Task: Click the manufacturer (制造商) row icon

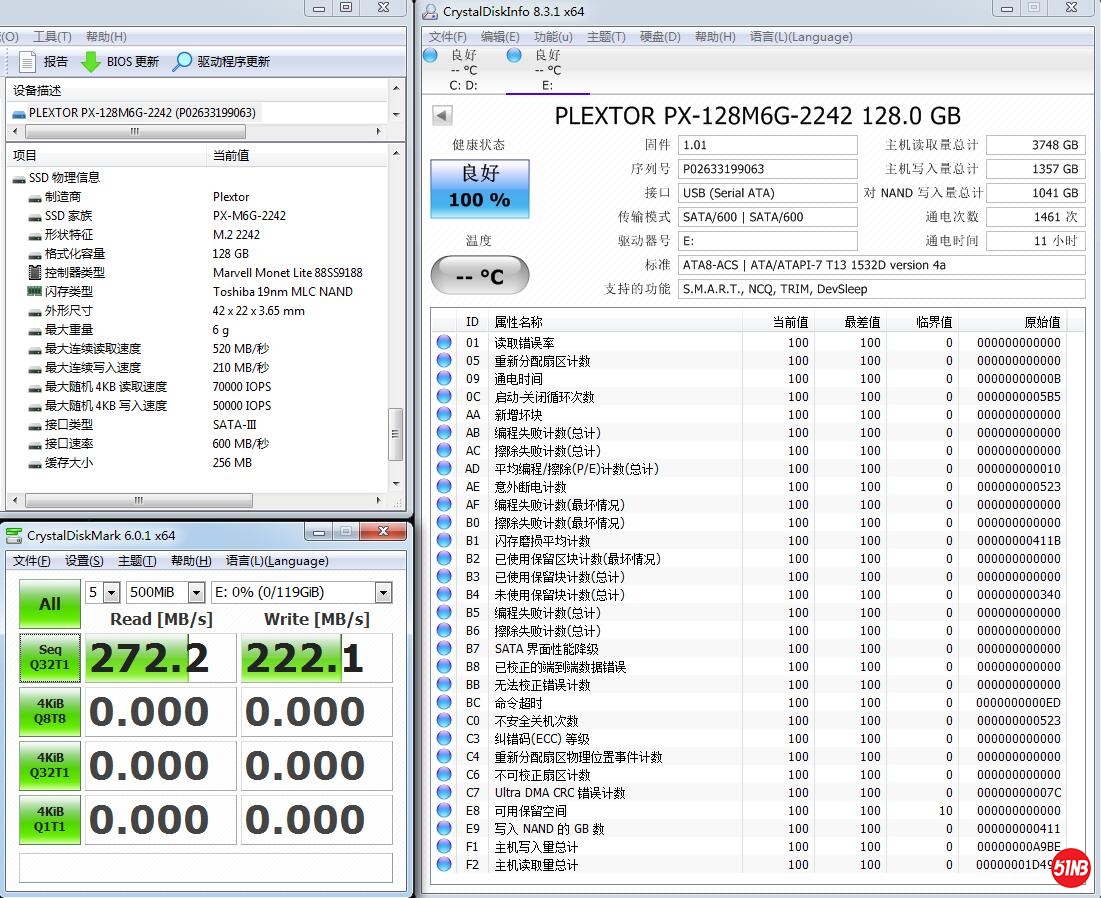Action: pos(34,198)
